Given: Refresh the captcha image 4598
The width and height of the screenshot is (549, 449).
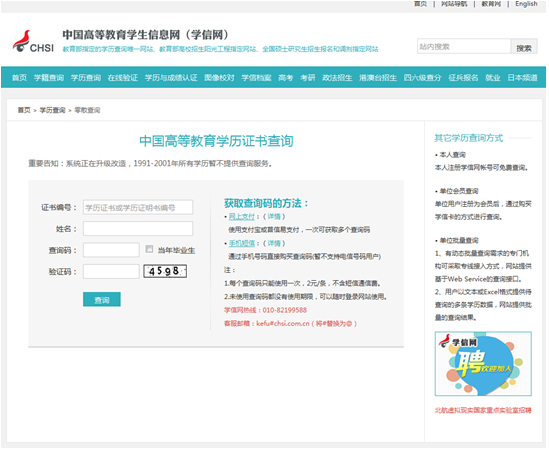Looking at the screenshot, I should 165,271.
